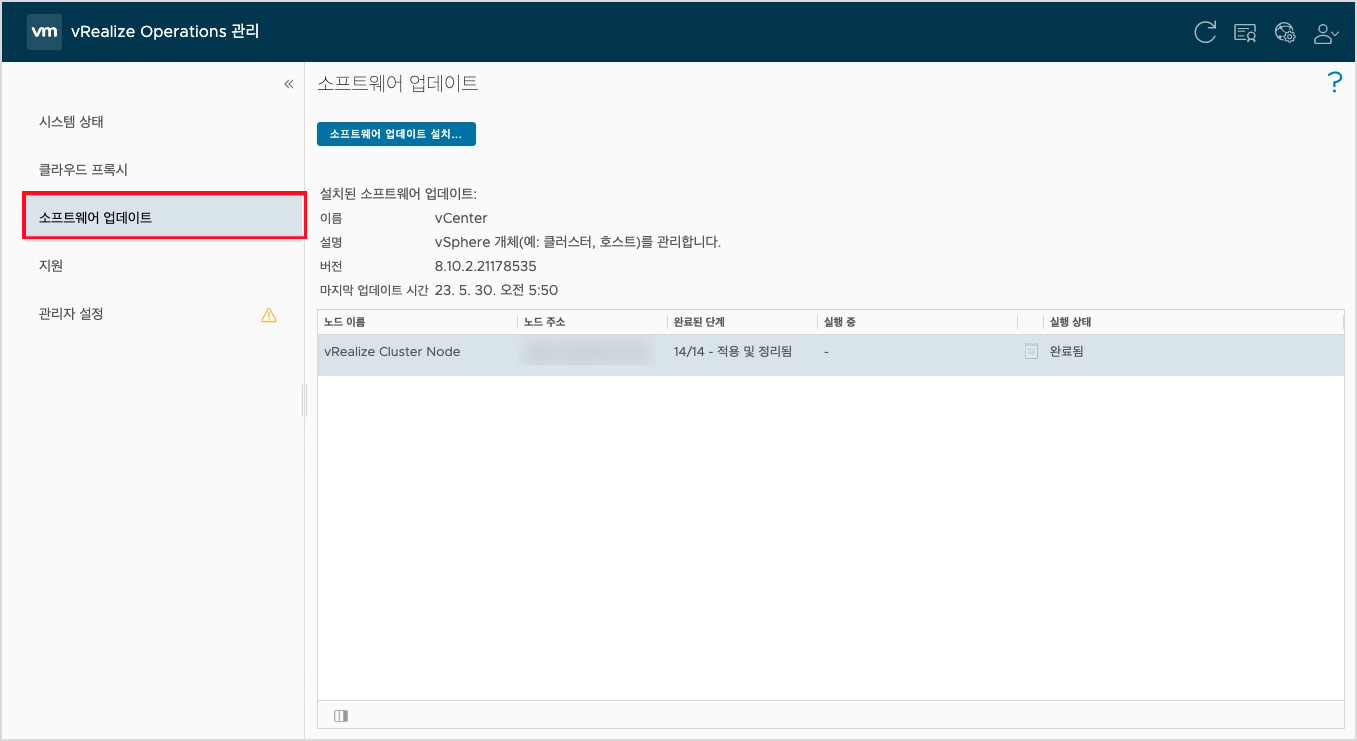Click the 완료됨 status text
1357x741 pixels.
[1067, 352]
